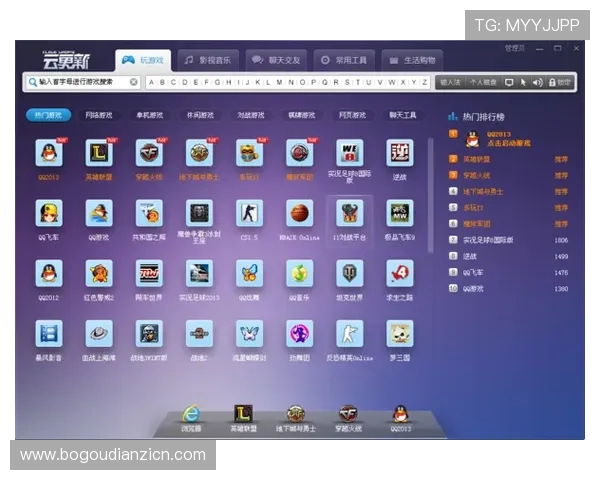600x480 pixels.
Task: Open the 管理员 menu in title bar
Action: (515, 48)
